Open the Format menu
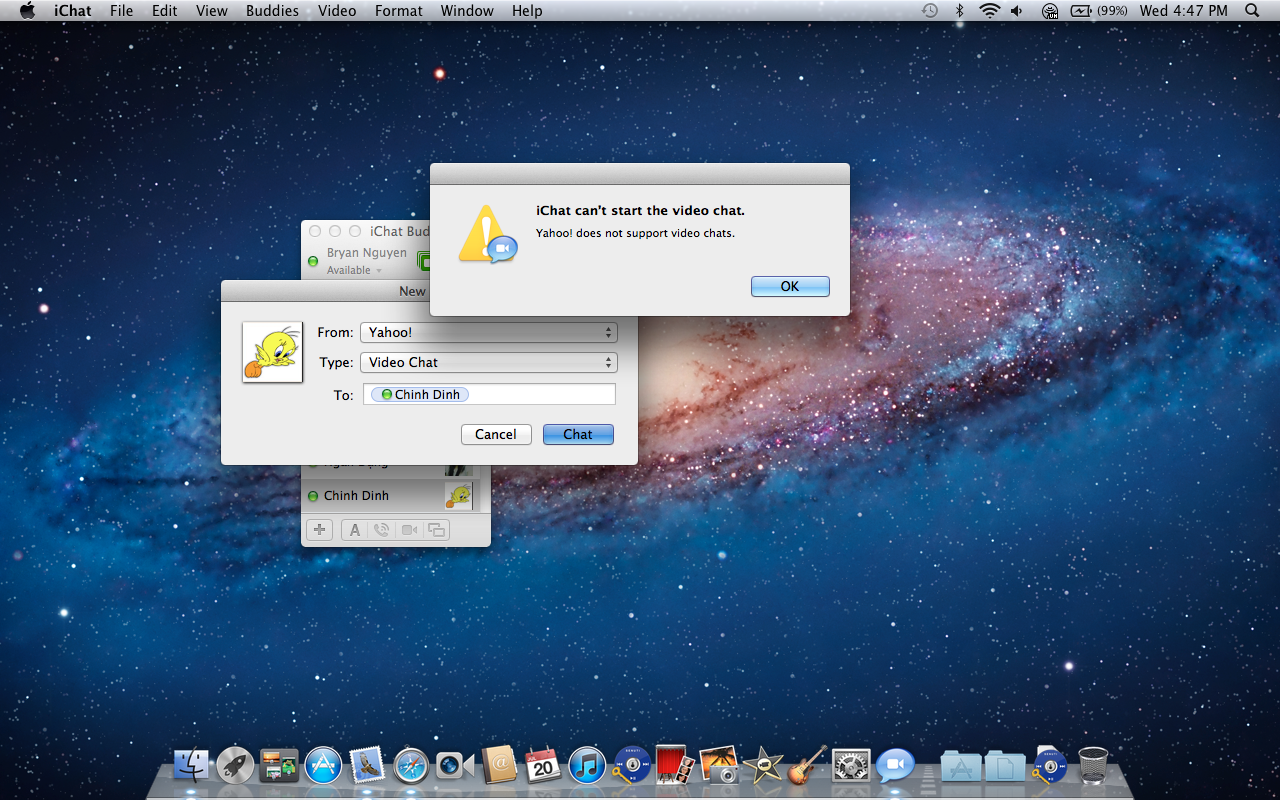Screen dimensions: 1280x800 399,11
